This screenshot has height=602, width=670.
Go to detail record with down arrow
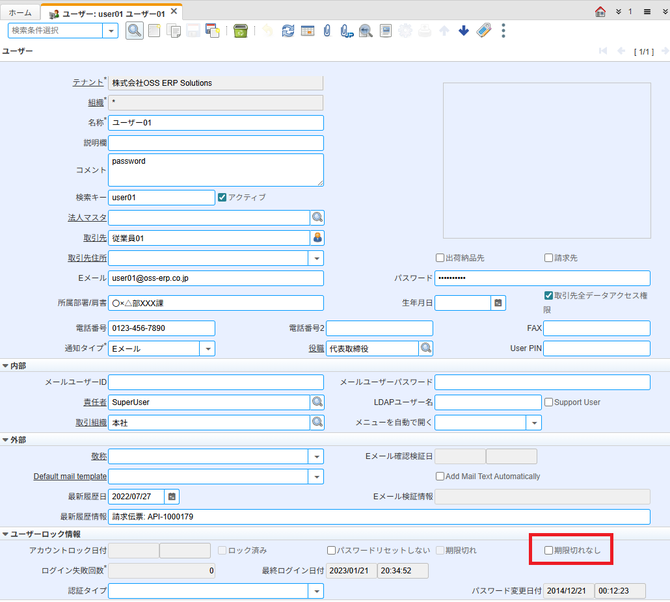pyautogui.click(x=464, y=31)
